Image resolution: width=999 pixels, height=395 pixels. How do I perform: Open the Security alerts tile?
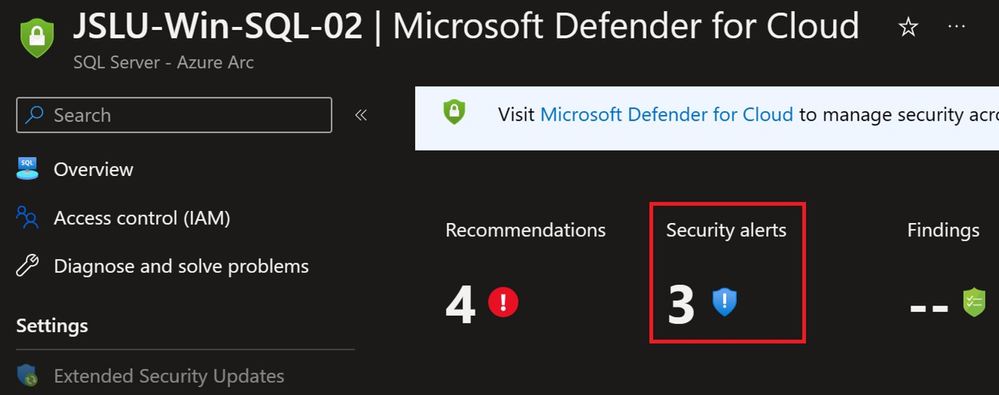(728, 273)
